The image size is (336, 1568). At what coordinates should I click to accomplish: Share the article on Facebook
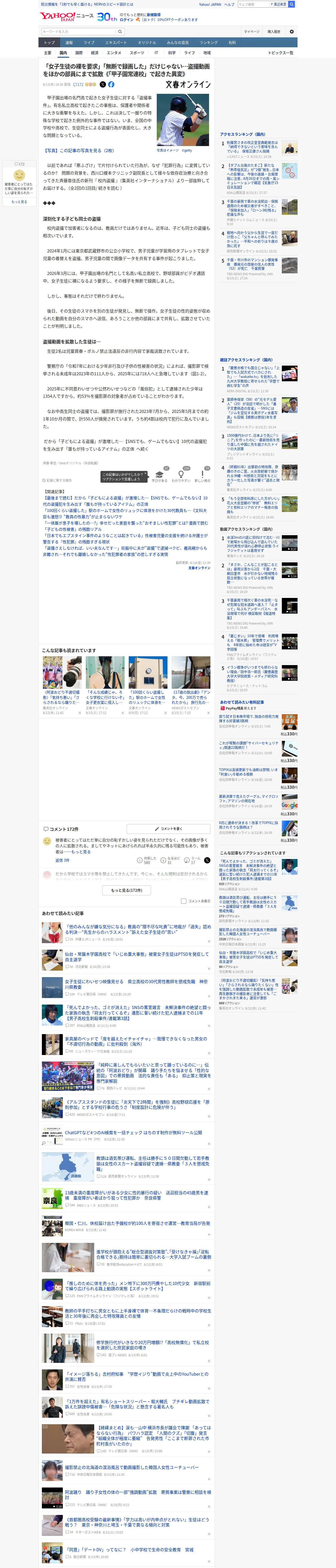(111, 85)
